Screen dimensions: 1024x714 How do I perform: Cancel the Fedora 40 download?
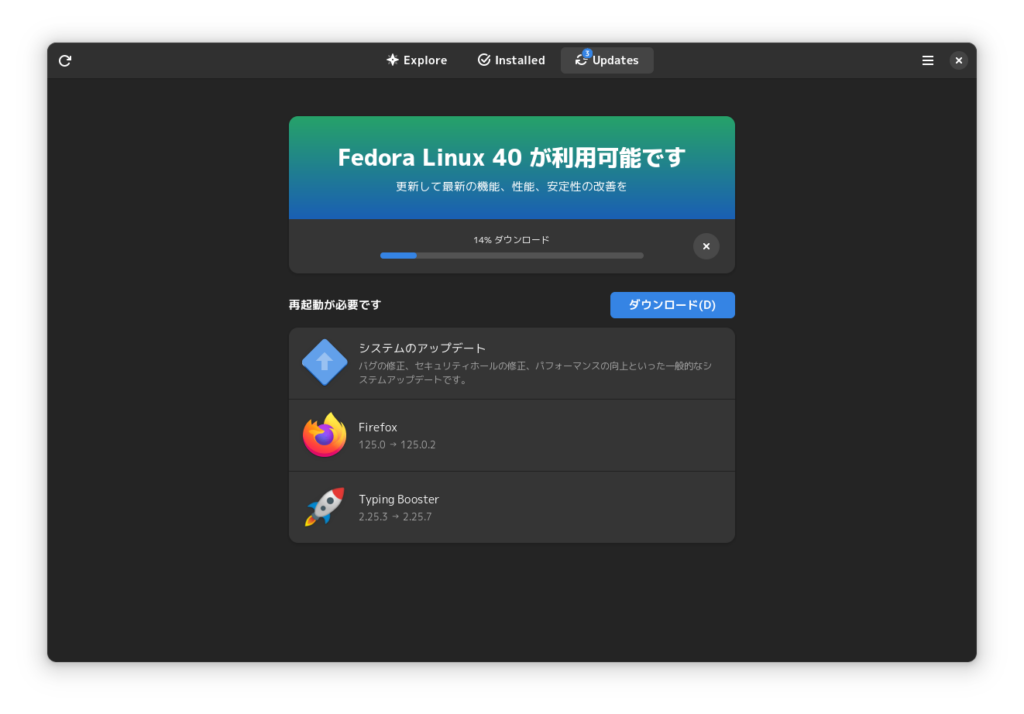[706, 246]
